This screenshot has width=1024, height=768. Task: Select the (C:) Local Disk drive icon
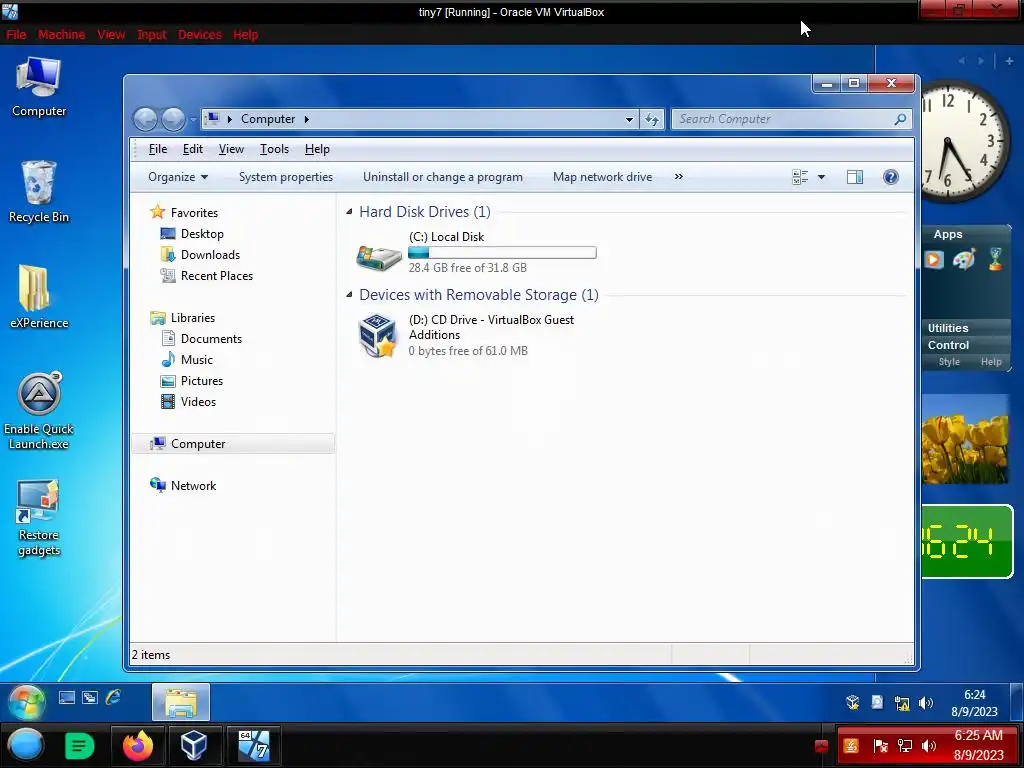(379, 257)
